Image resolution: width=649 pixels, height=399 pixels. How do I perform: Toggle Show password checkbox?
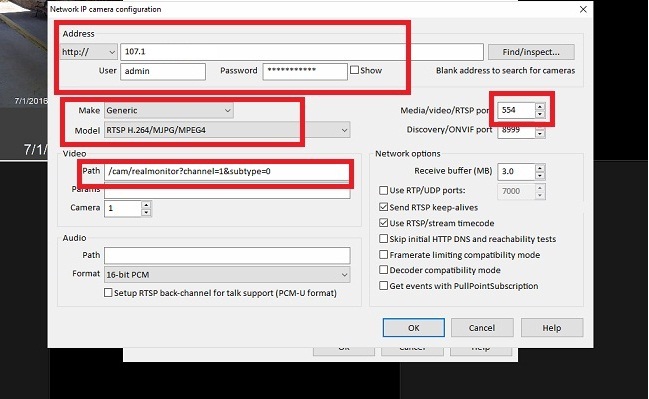354,70
